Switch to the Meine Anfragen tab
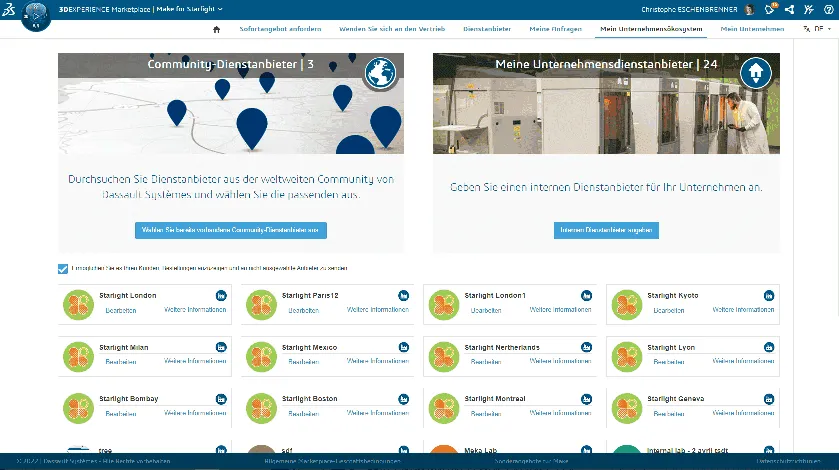This screenshot has height=470, width=839. (555, 29)
